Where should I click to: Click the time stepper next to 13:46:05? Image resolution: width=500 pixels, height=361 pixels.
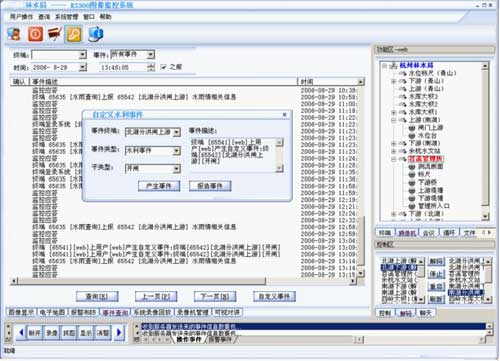(x=151, y=67)
